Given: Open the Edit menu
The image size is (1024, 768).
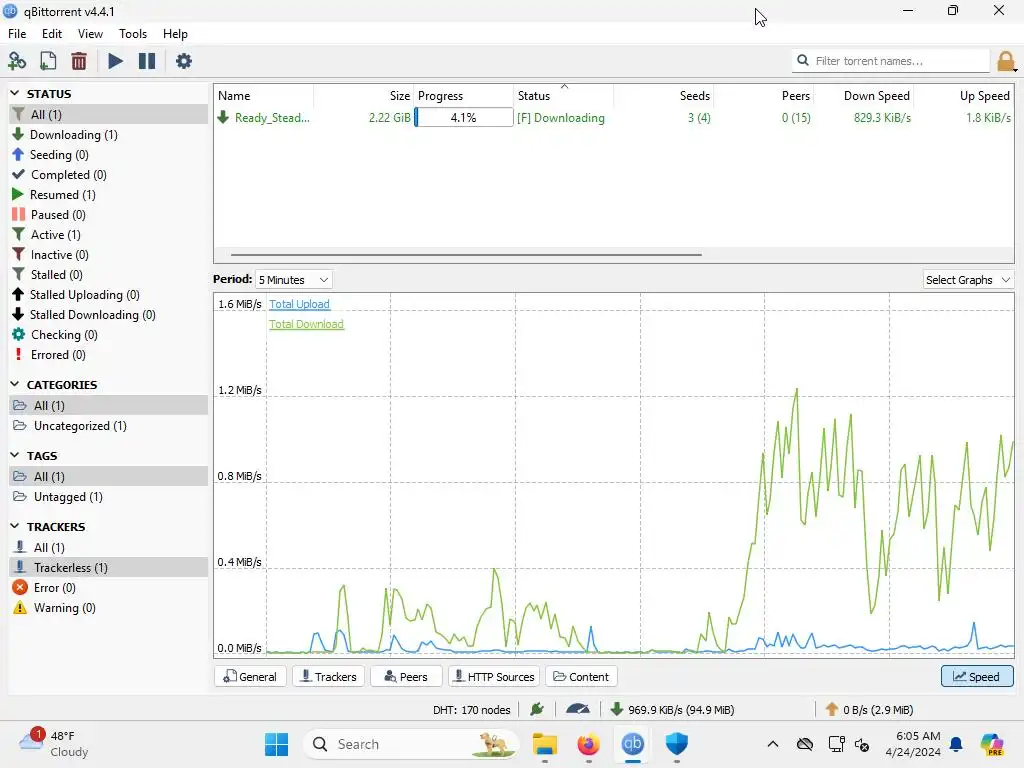Looking at the screenshot, I should (x=52, y=34).
